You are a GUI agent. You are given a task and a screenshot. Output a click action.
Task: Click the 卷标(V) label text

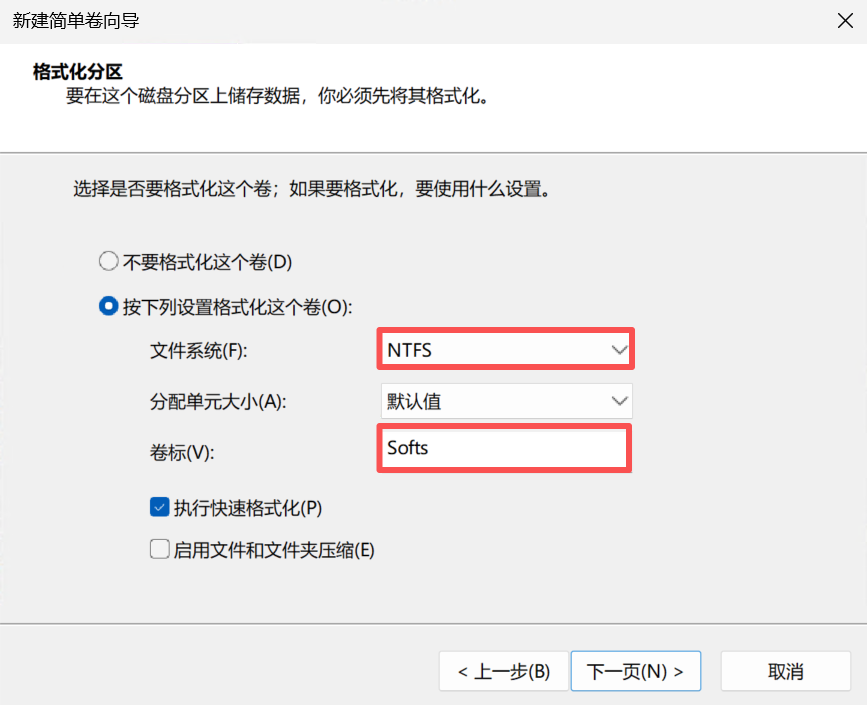183,451
